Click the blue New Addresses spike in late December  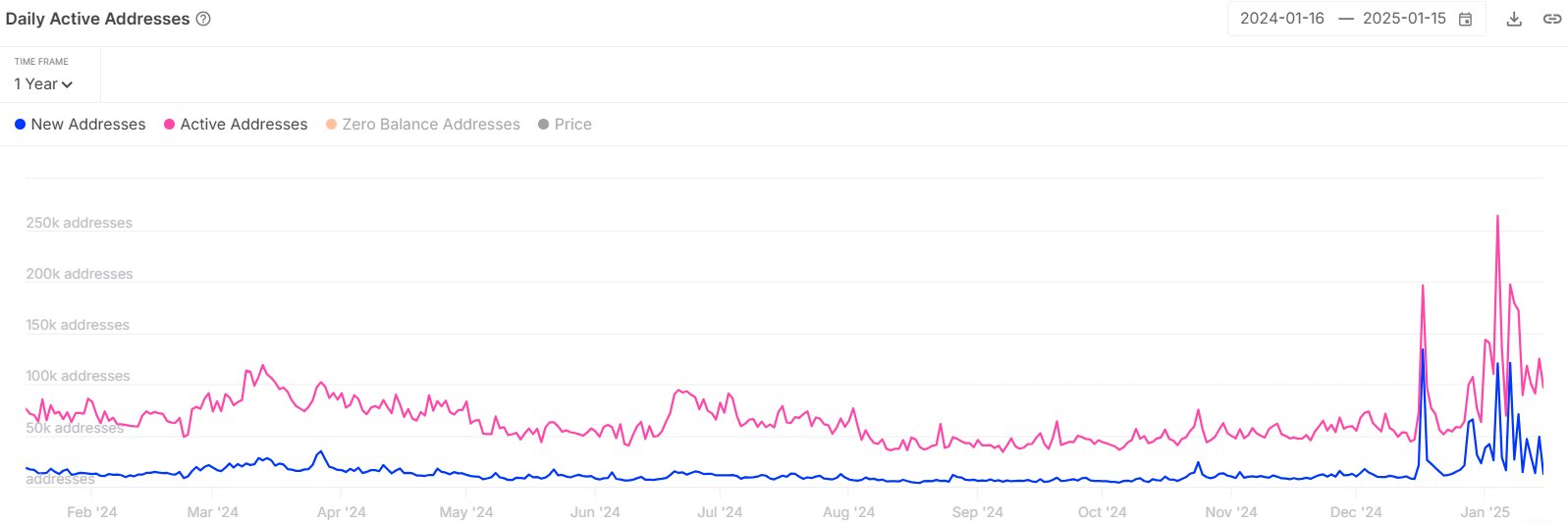tap(1423, 351)
